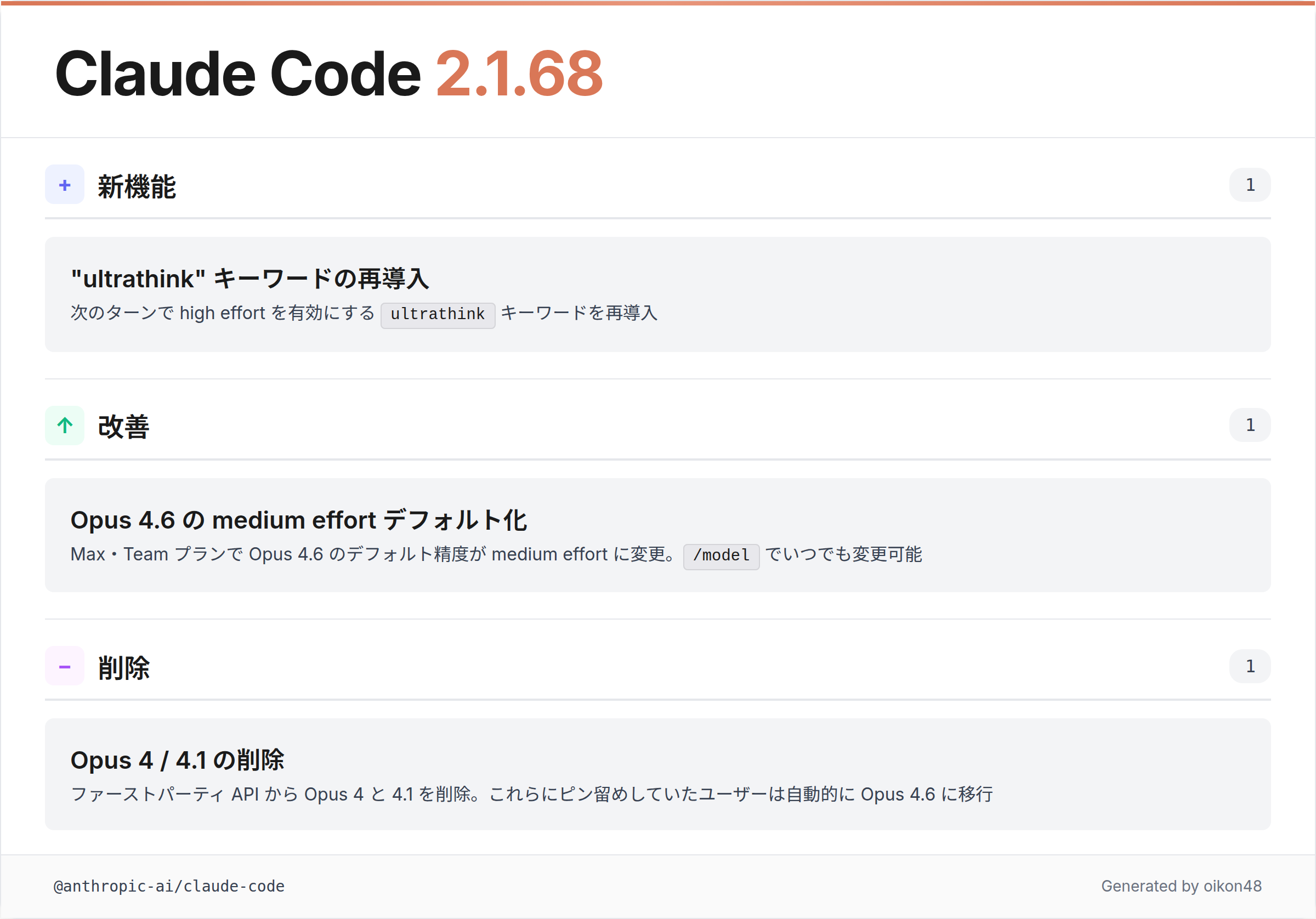
Task: Click the Opus 4 / 4.1 の削除 card title
Action: pyautogui.click(x=177, y=760)
